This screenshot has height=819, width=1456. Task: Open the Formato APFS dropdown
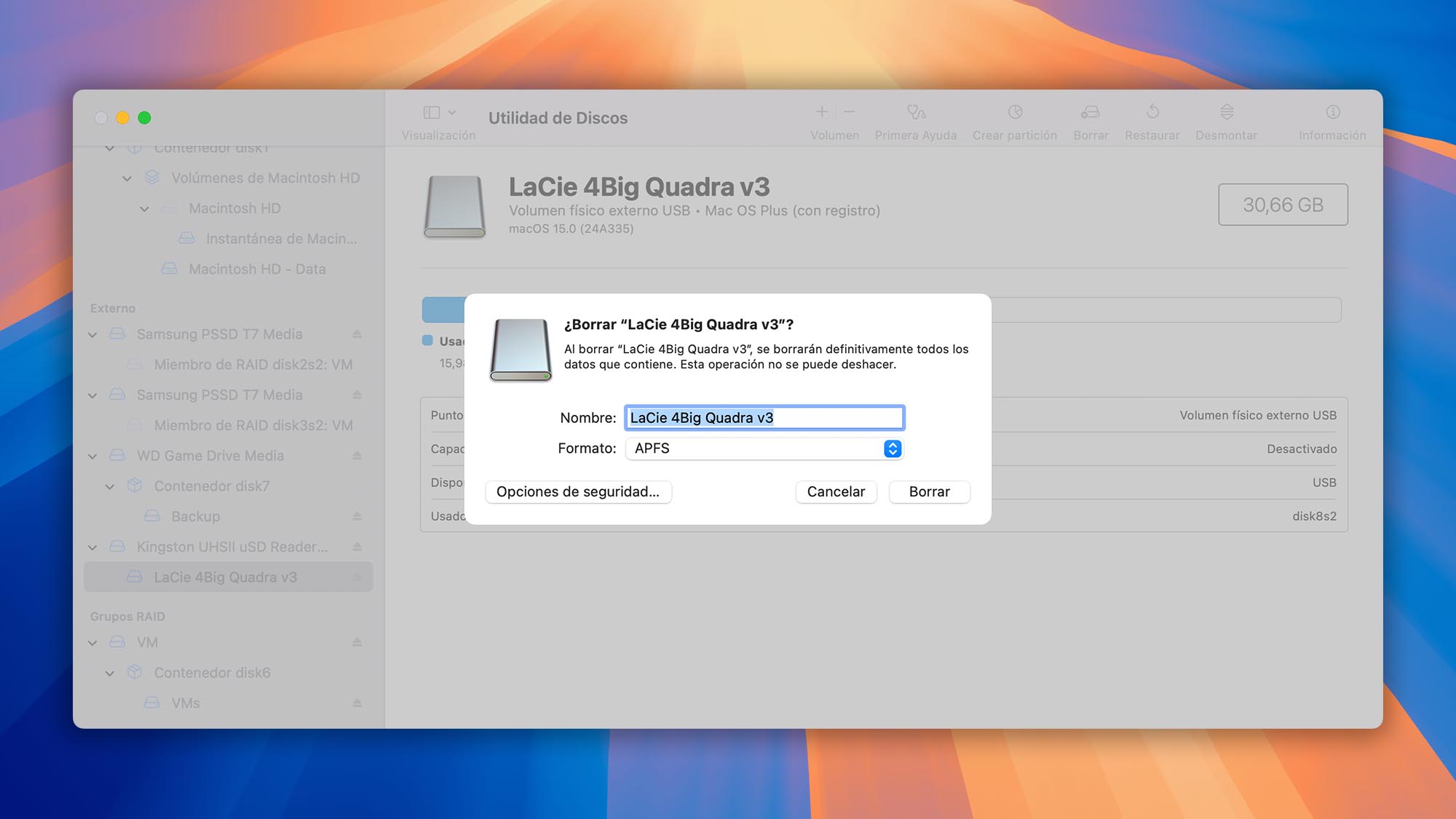tap(764, 448)
